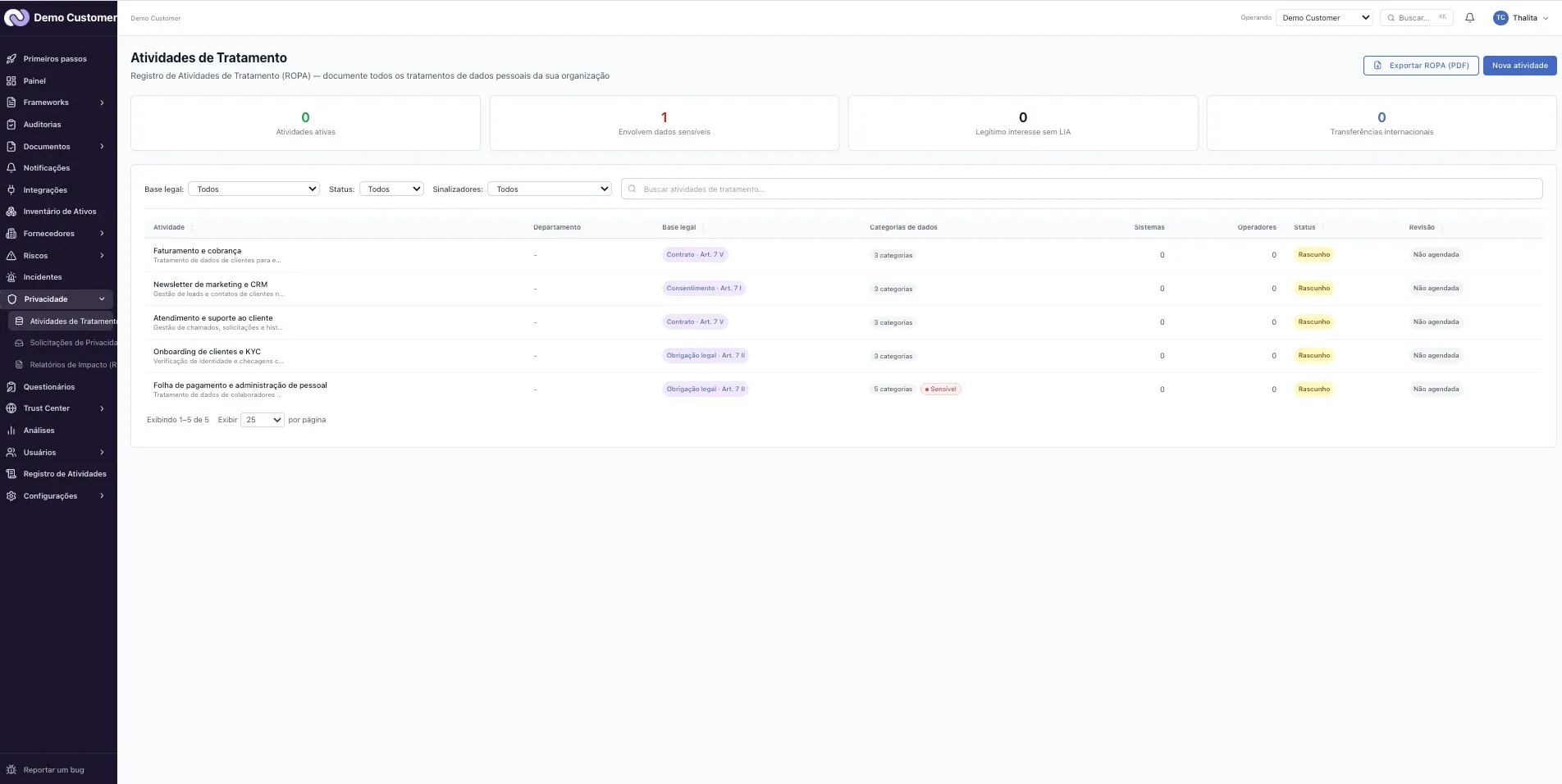Click the Notificações bell icon in sidebar
Image resolution: width=1562 pixels, height=784 pixels.
11,168
